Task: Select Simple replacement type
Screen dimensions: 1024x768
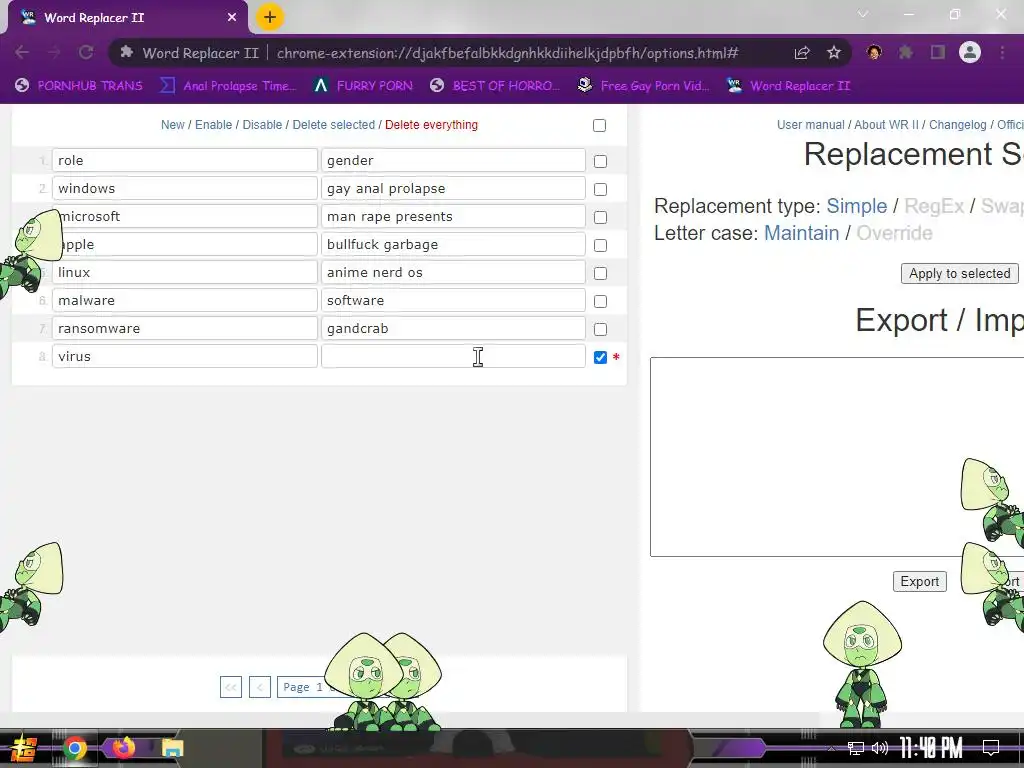Action: 856,206
